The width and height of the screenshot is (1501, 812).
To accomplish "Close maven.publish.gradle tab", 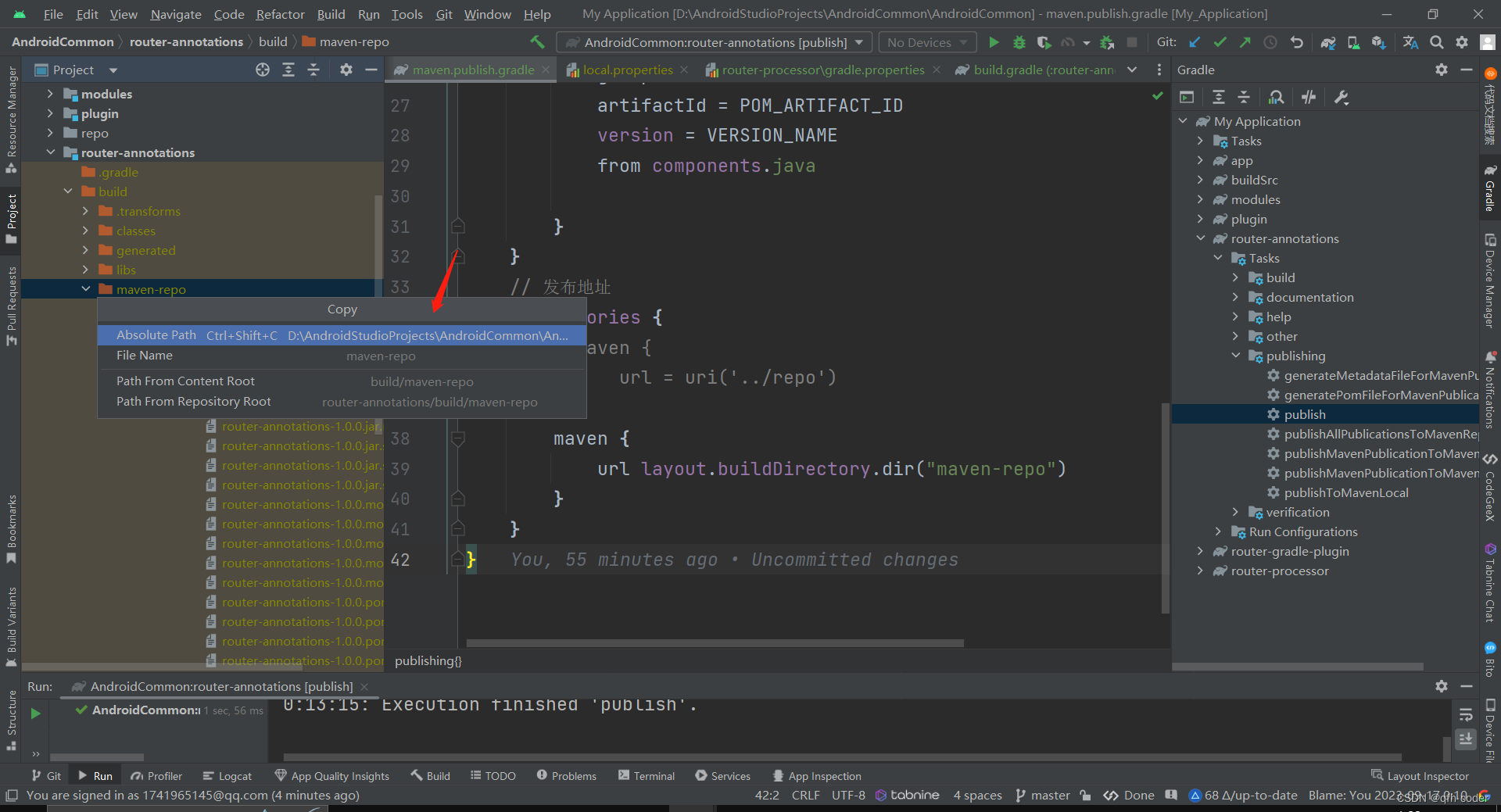I will (x=546, y=70).
